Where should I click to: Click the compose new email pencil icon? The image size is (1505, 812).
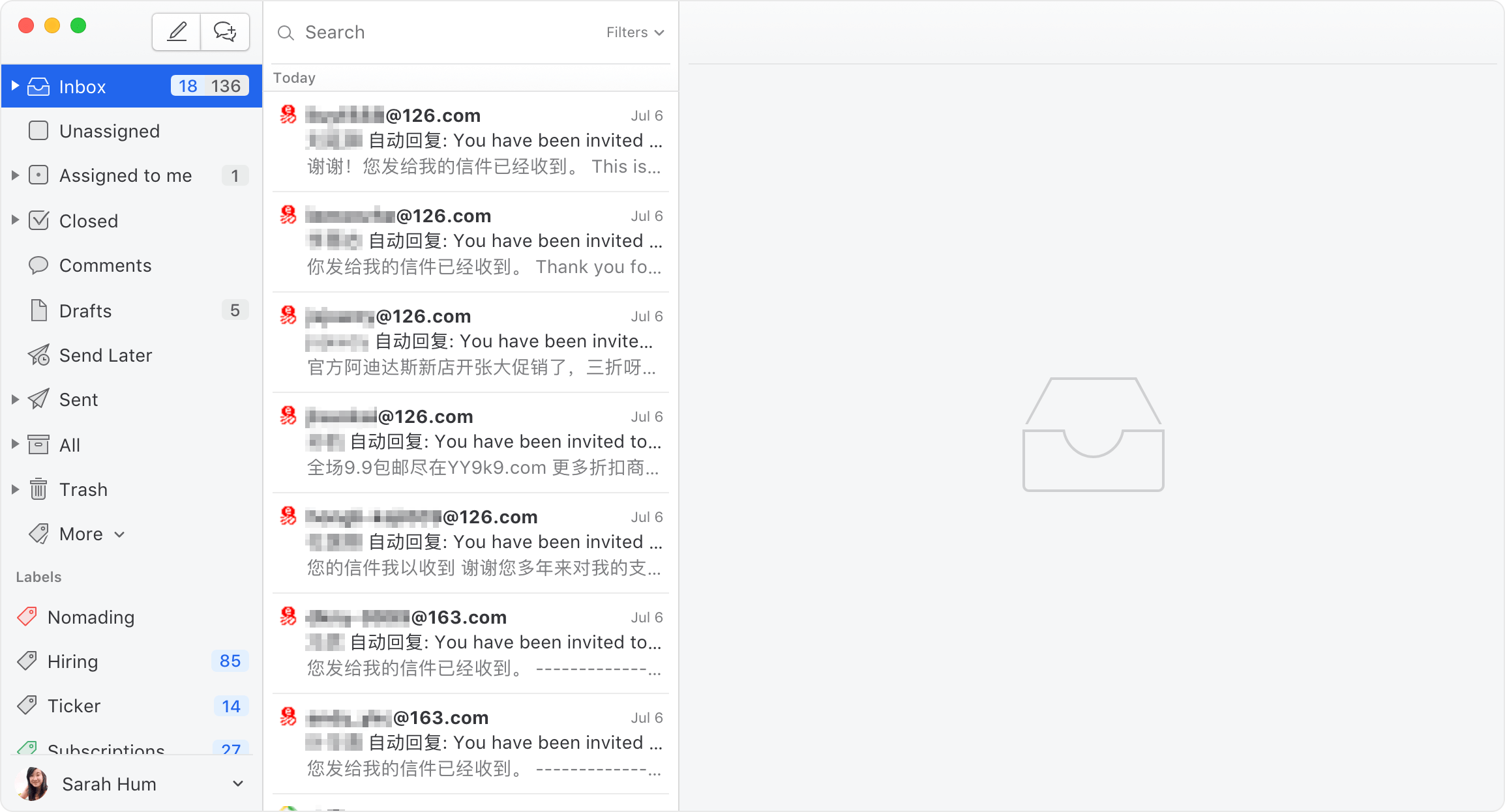click(x=177, y=32)
